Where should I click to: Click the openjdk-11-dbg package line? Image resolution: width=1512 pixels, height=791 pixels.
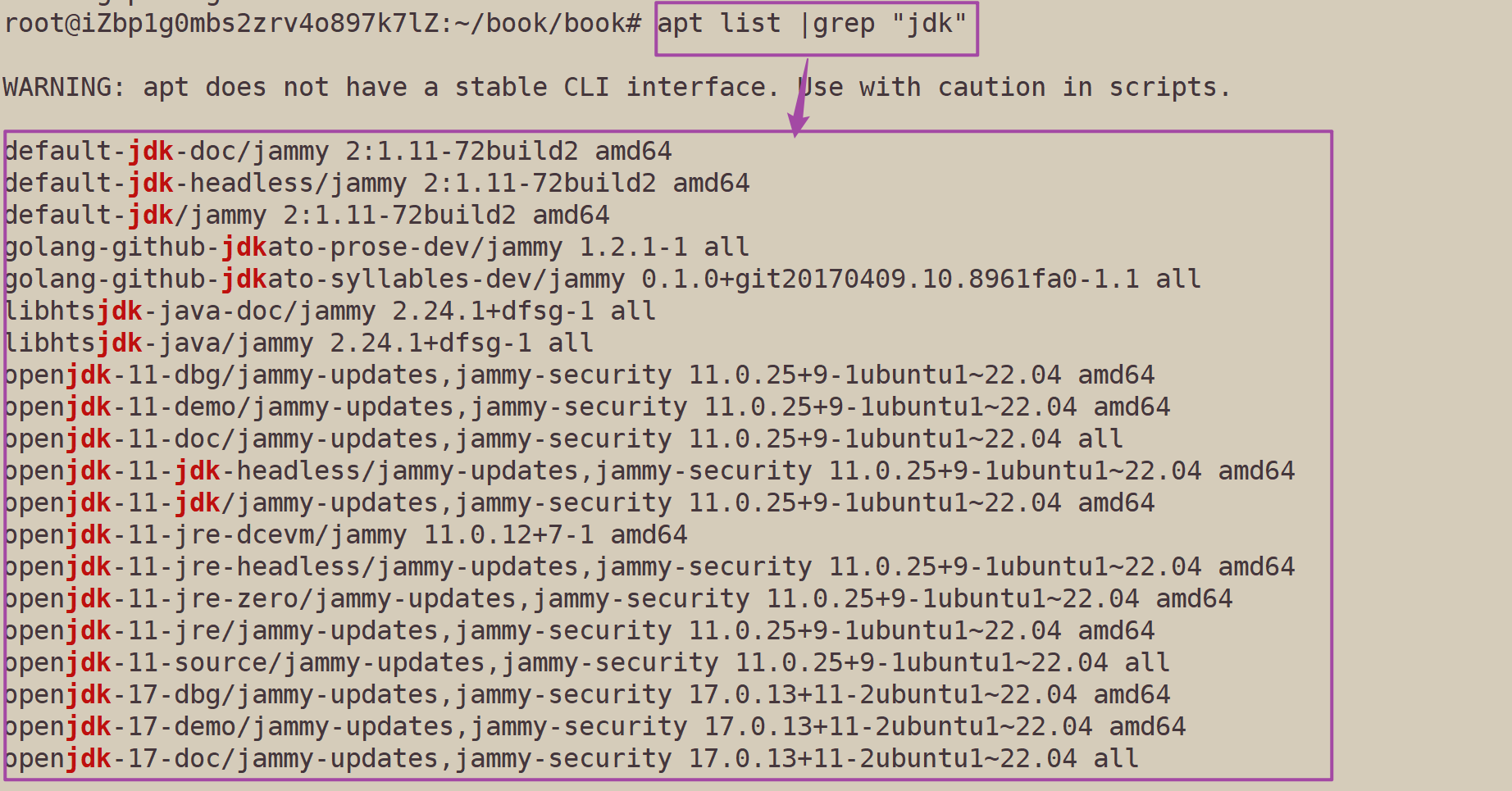tap(579, 375)
